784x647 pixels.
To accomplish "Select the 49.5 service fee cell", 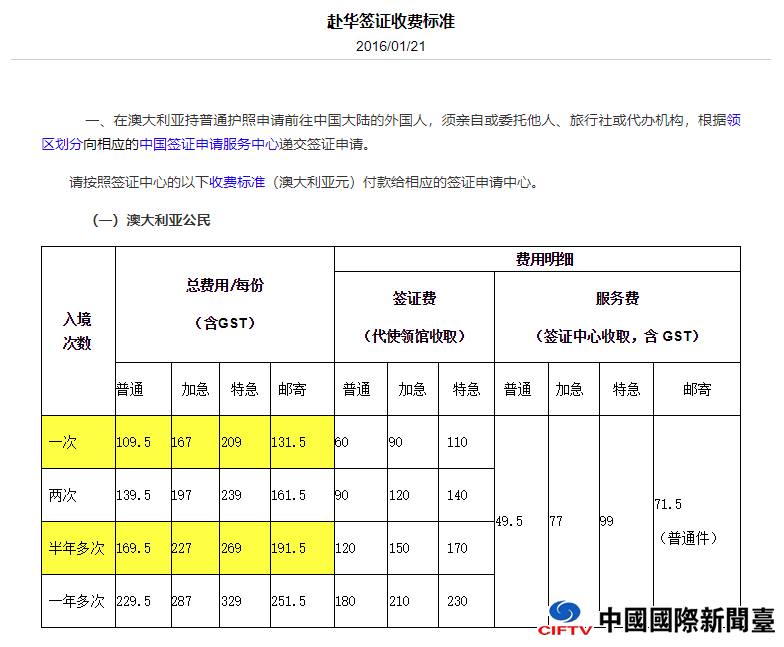I will click(522, 522).
